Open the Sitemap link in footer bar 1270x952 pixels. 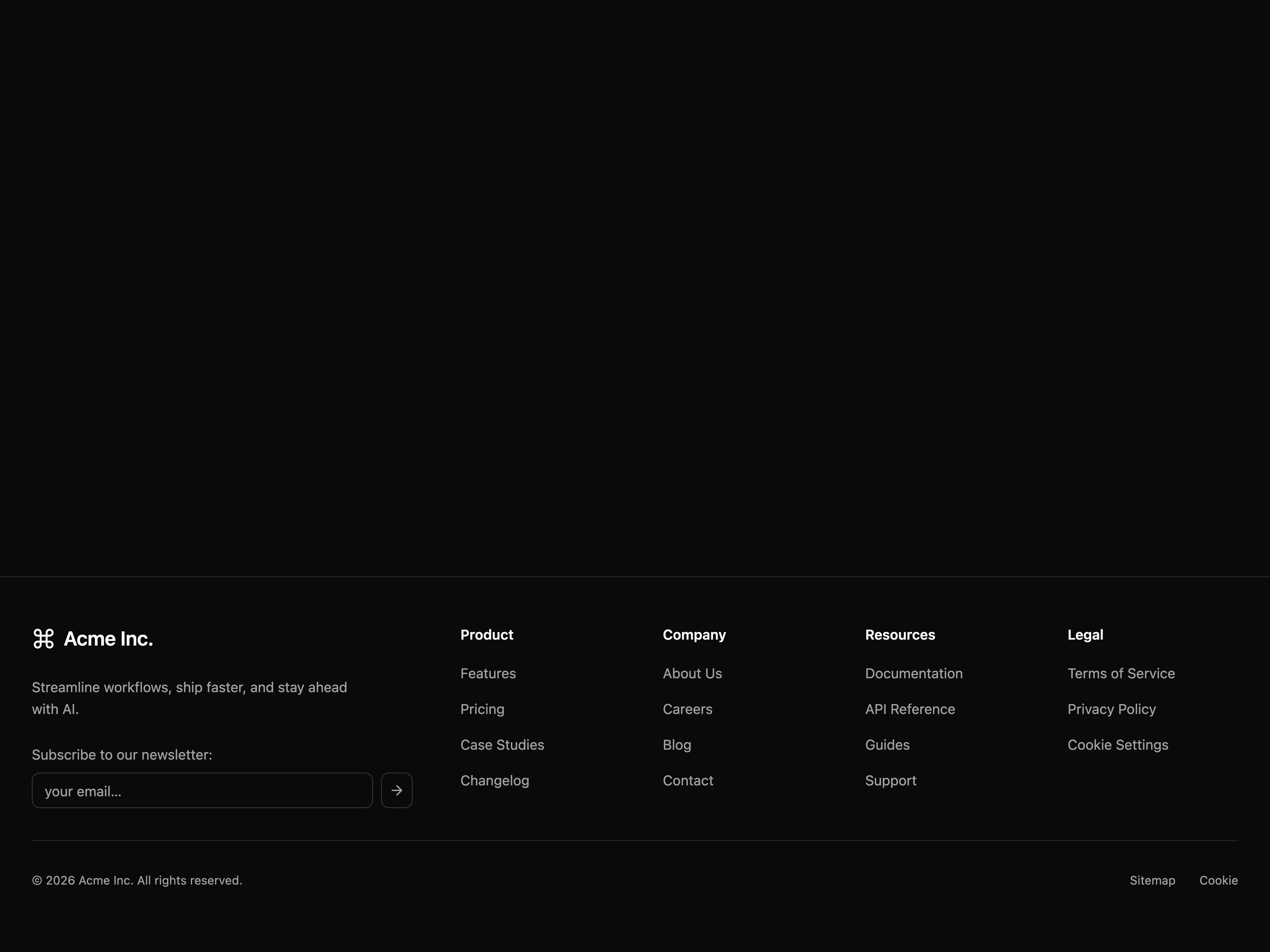point(1152,880)
